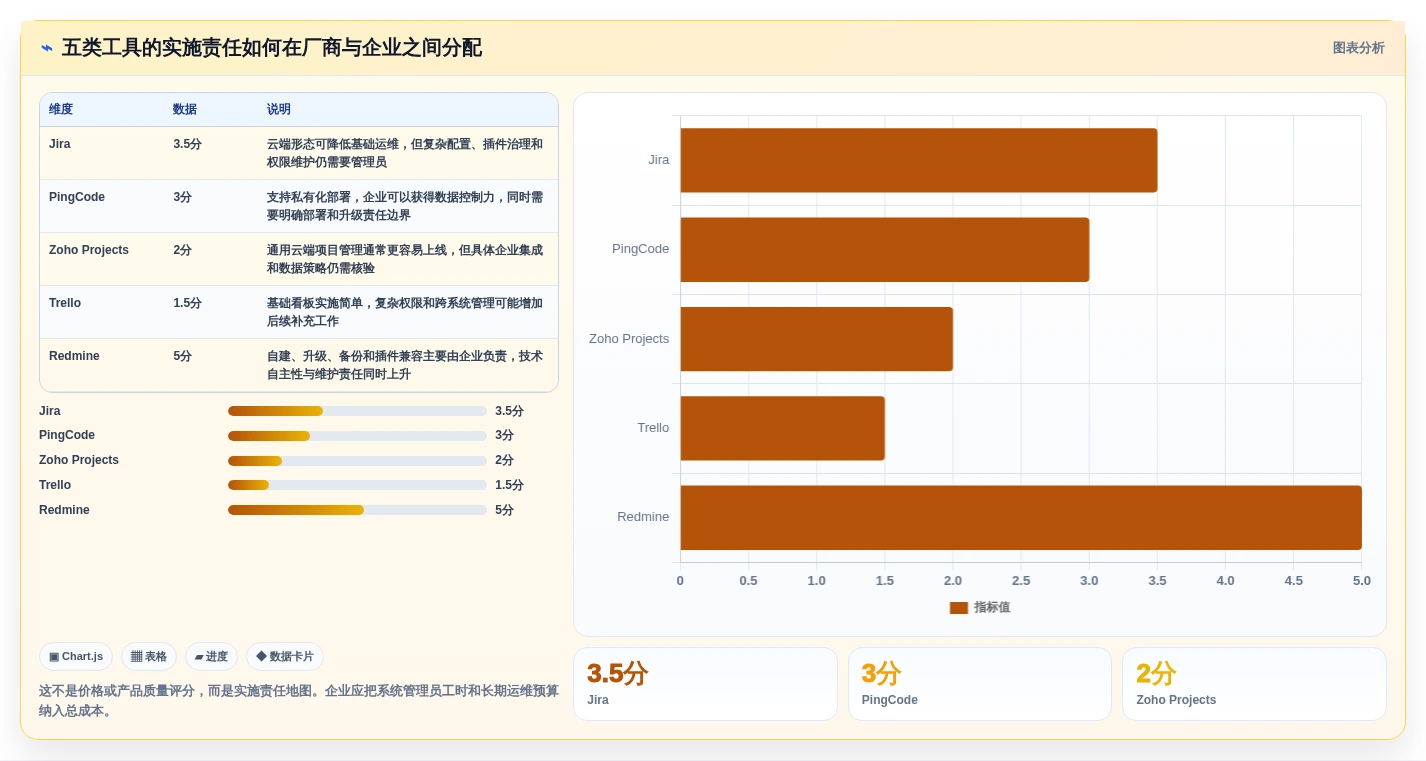The image size is (1426, 761).
Task: Toggle the 指标值 legend entry
Action: click(980, 607)
